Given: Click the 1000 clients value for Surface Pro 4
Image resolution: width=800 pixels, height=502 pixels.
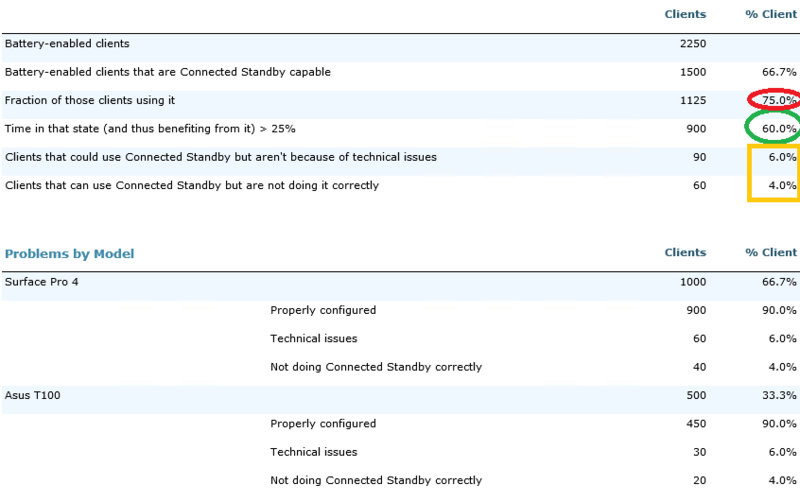Looking at the screenshot, I should click(x=693, y=282).
